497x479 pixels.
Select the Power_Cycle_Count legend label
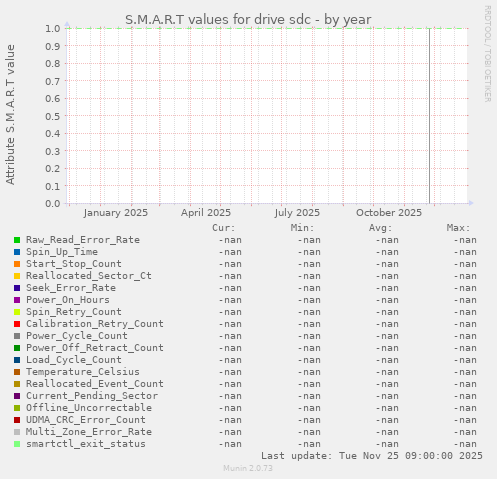[x=77, y=336]
